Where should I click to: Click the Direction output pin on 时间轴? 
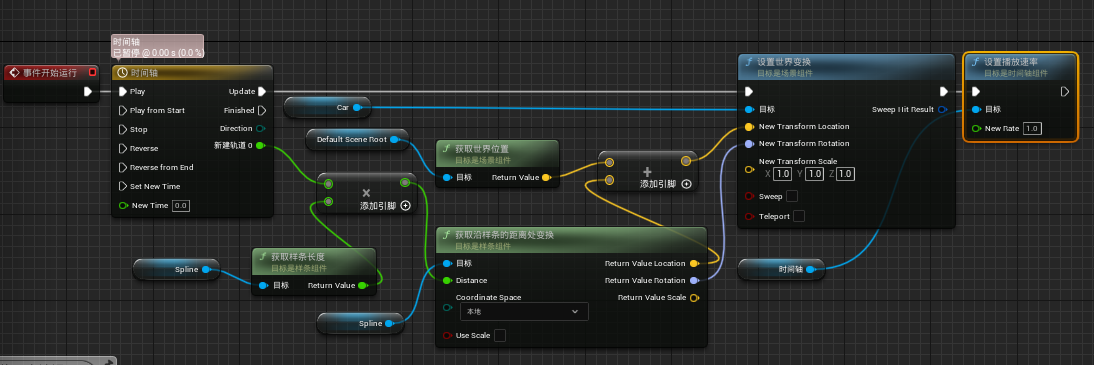[x=261, y=128]
